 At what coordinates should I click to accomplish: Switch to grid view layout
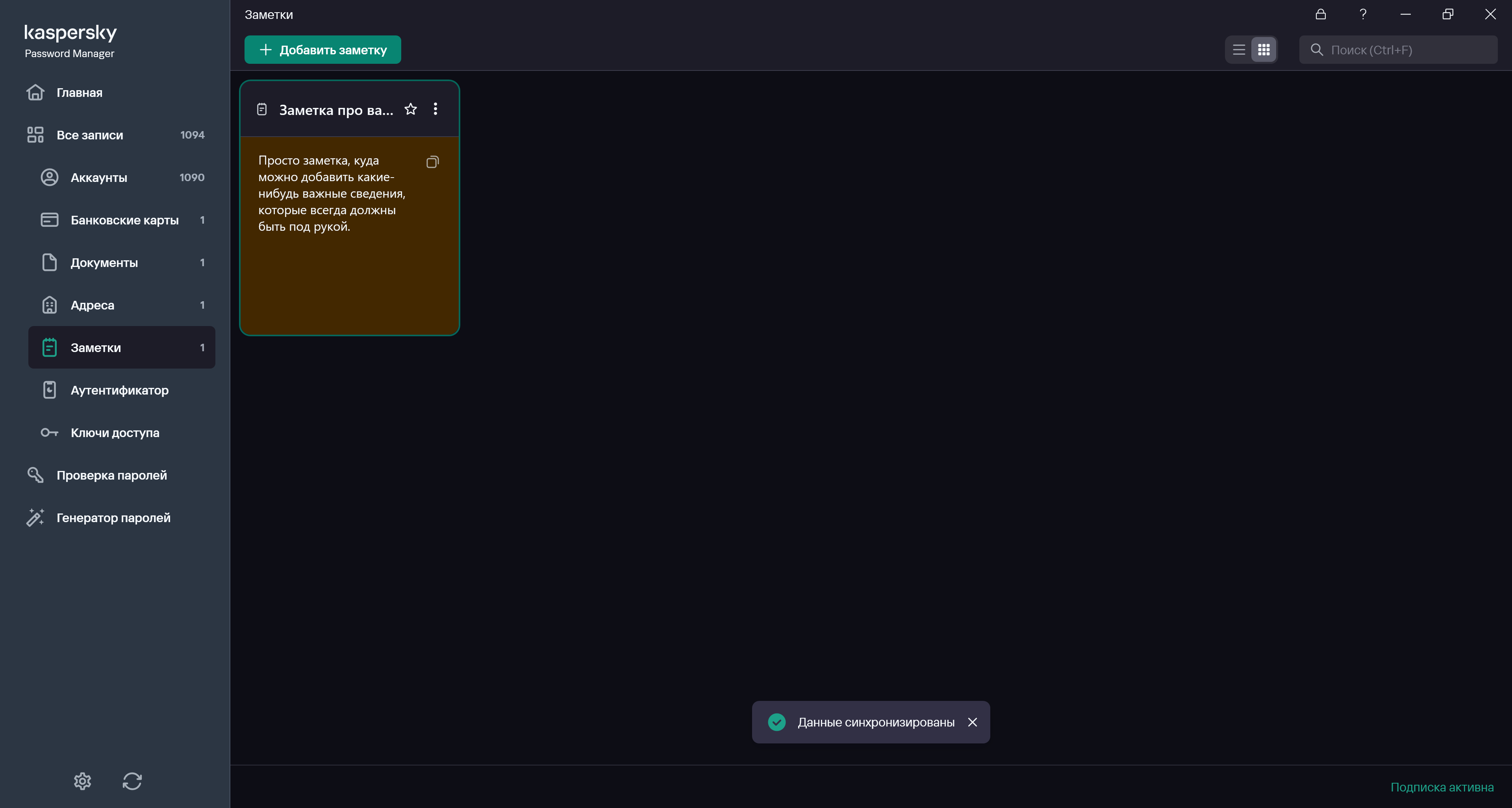click(1264, 50)
